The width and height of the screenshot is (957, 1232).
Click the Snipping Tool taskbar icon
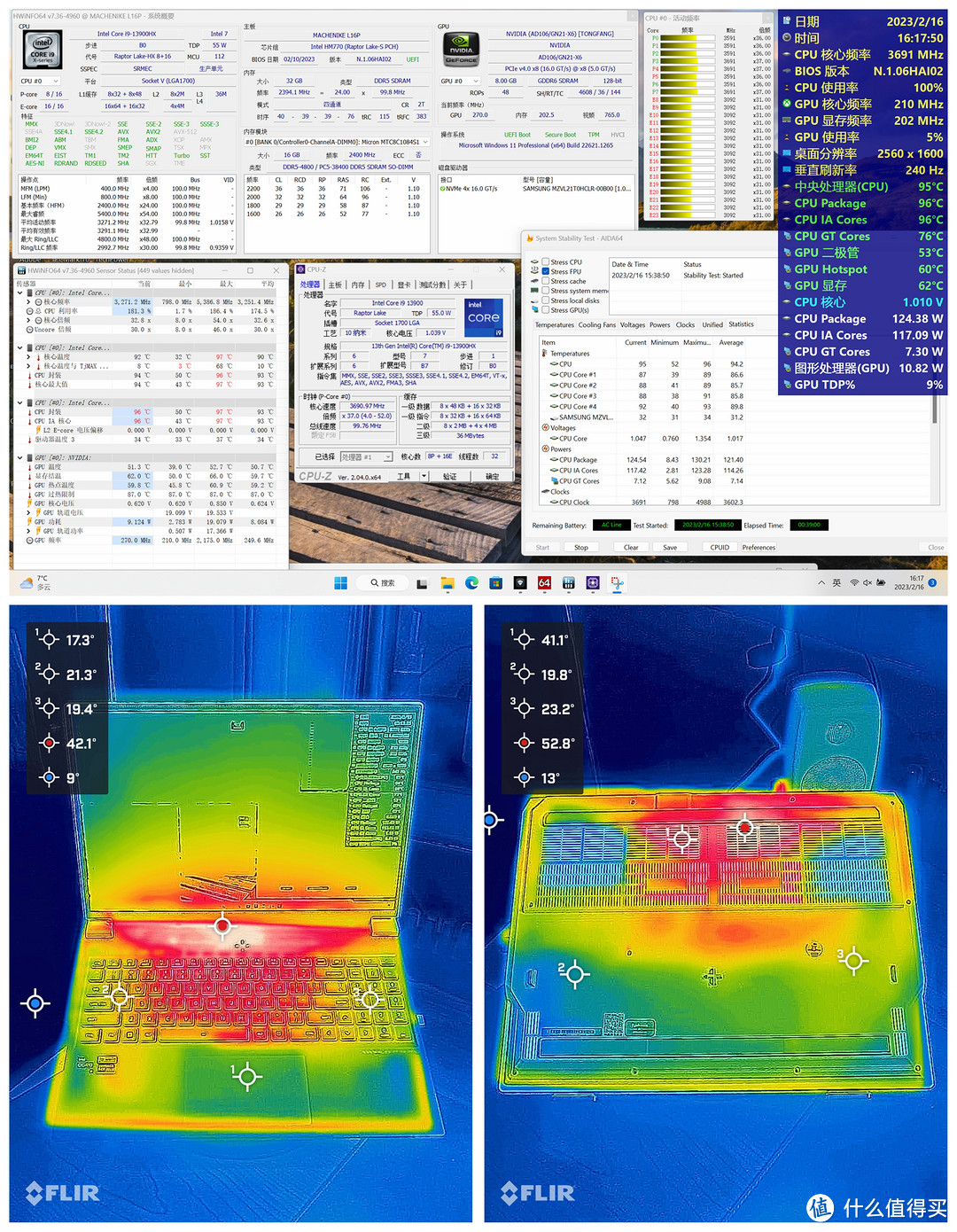[x=617, y=582]
